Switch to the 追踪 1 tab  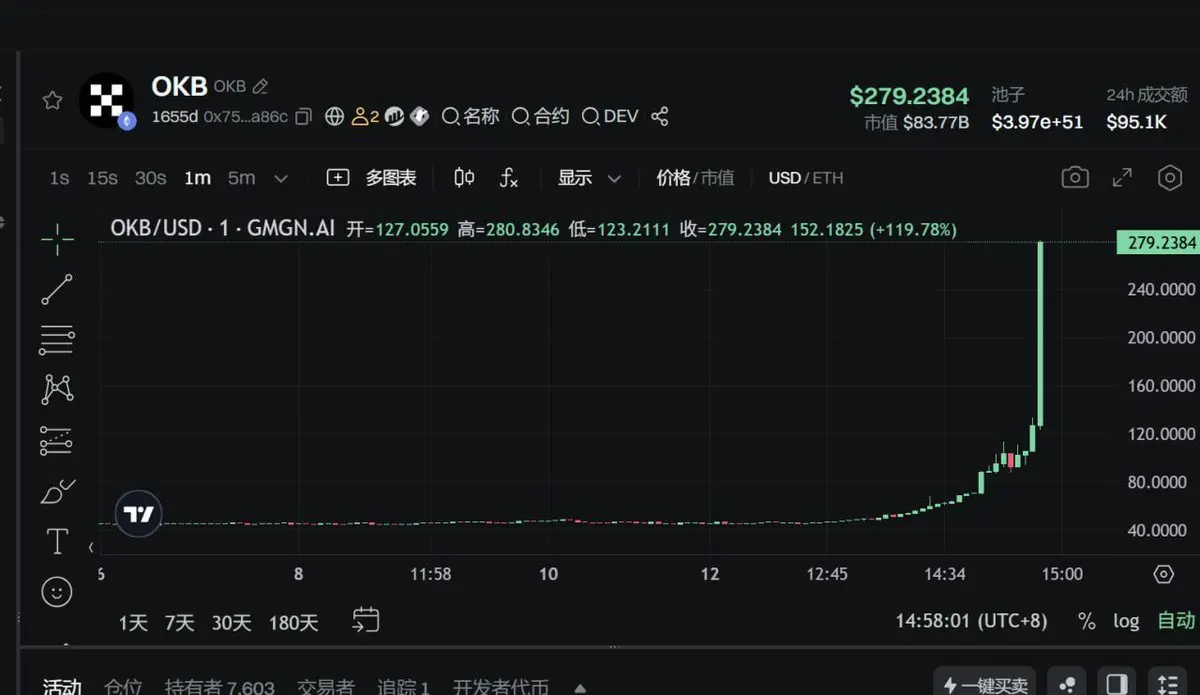tap(403, 687)
